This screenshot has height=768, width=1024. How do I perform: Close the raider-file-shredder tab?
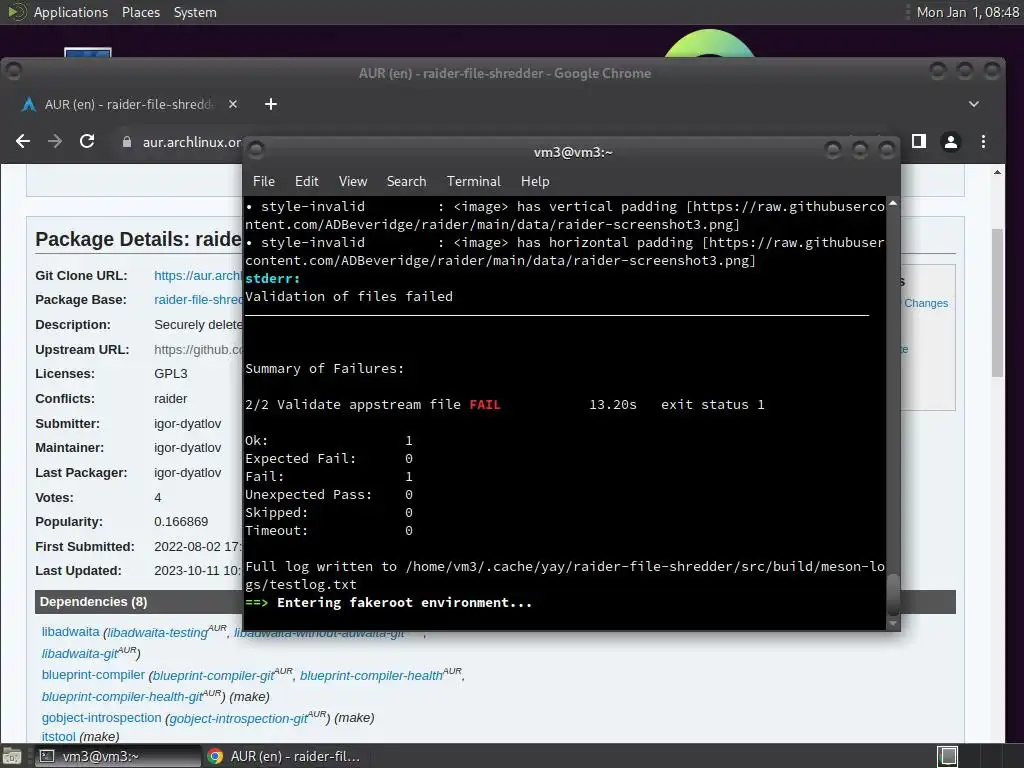(x=233, y=104)
